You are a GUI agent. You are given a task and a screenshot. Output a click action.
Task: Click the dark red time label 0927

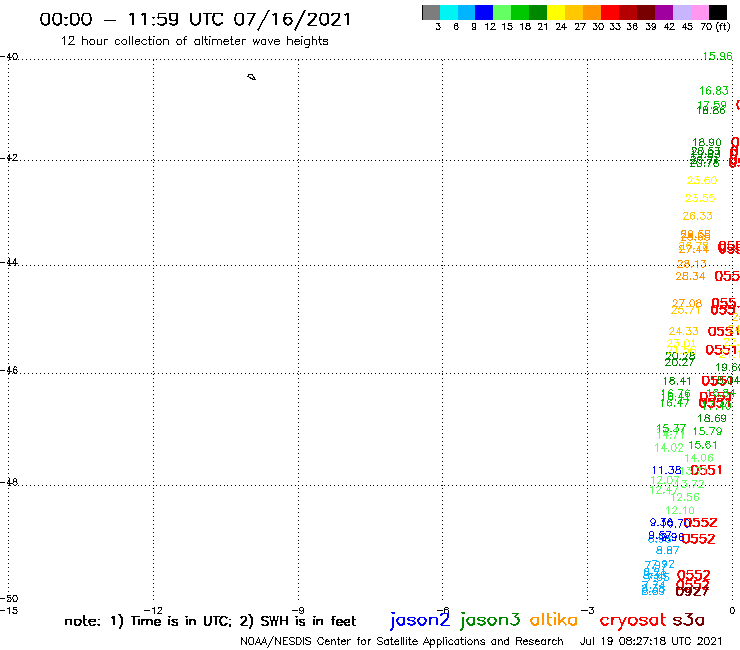point(692,591)
